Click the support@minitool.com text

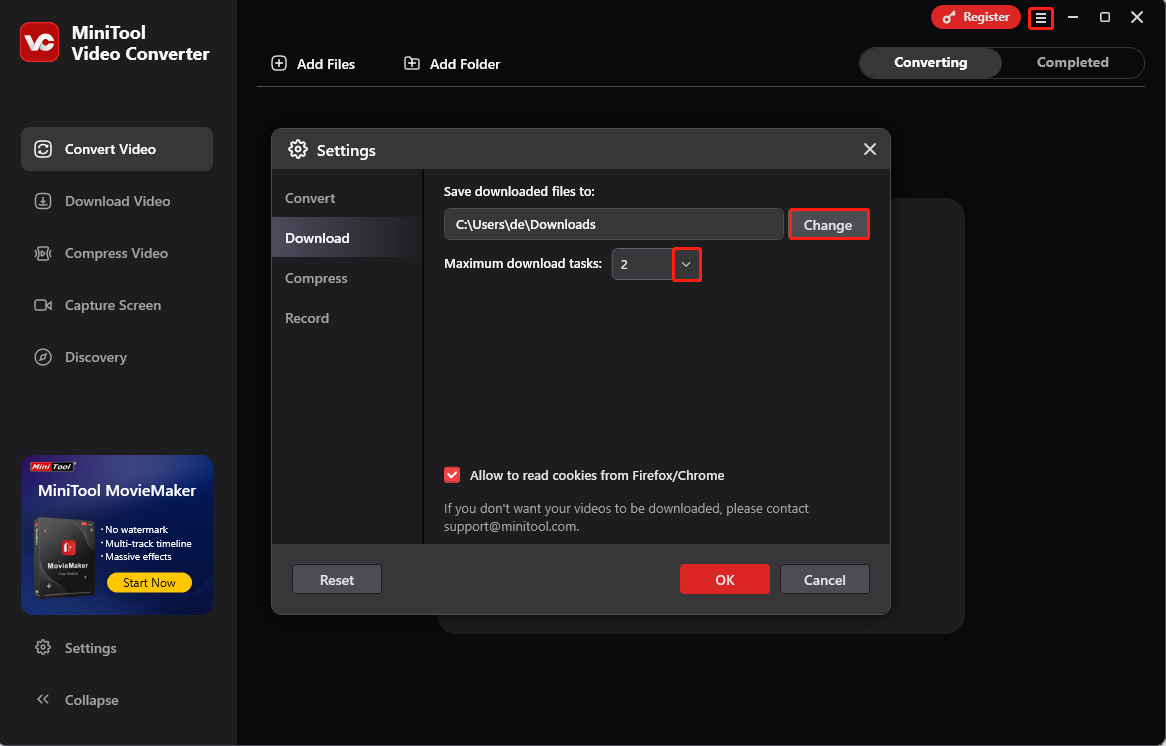pyautogui.click(x=509, y=527)
